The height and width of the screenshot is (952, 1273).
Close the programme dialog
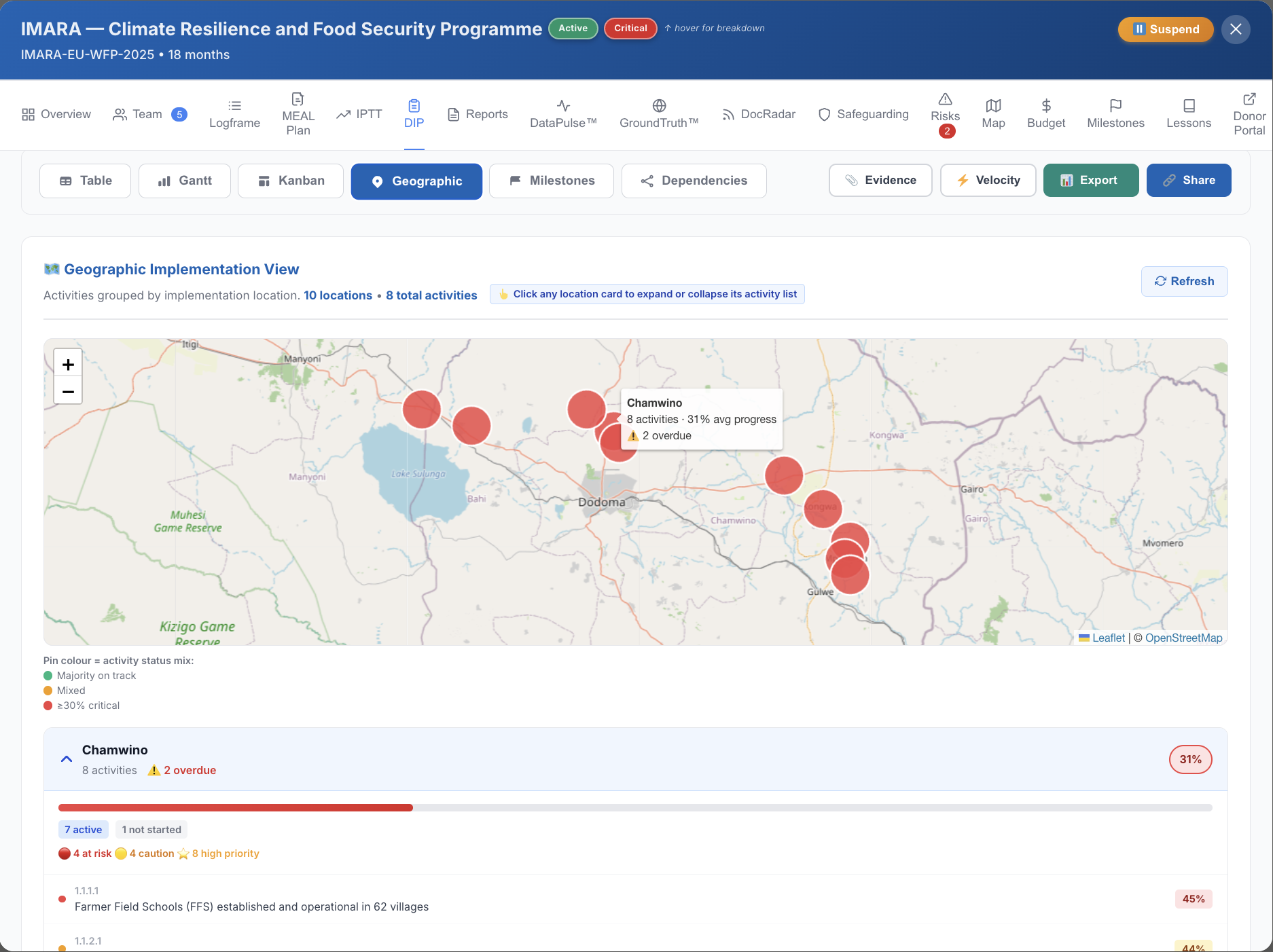tap(1236, 29)
